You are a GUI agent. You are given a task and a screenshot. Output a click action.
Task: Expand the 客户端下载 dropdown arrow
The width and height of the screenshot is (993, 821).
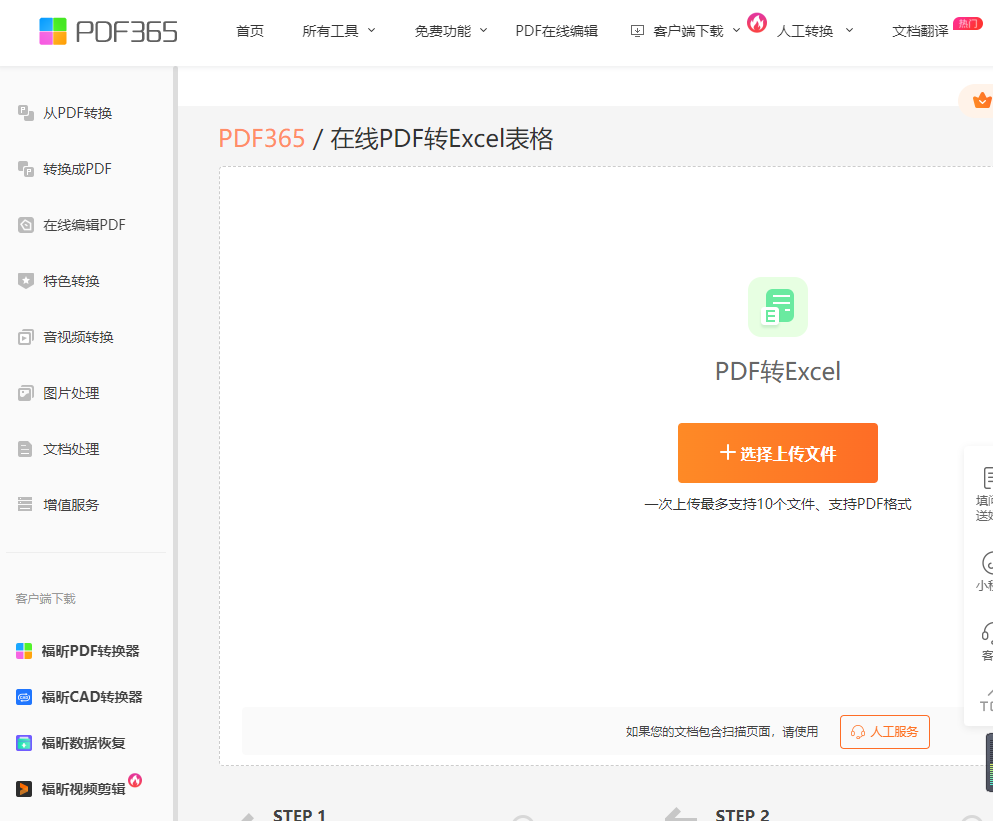point(737,30)
